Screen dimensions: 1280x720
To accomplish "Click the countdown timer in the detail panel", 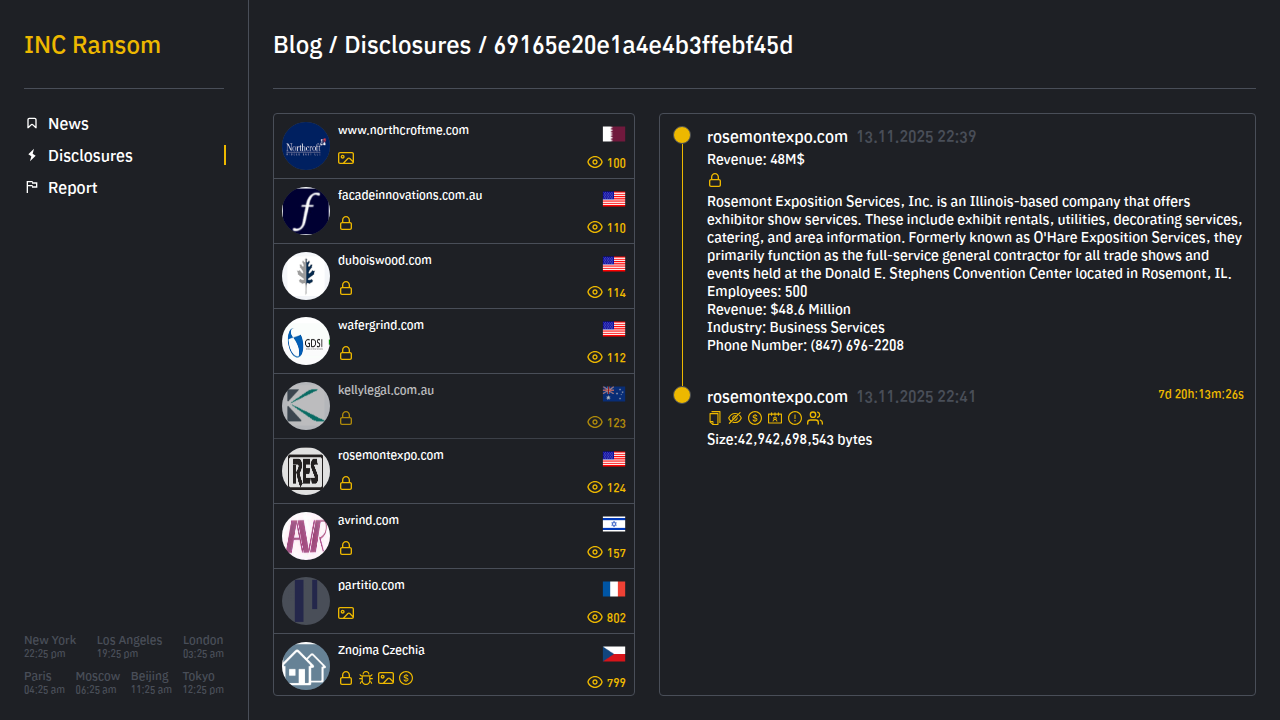I will coord(1200,394).
